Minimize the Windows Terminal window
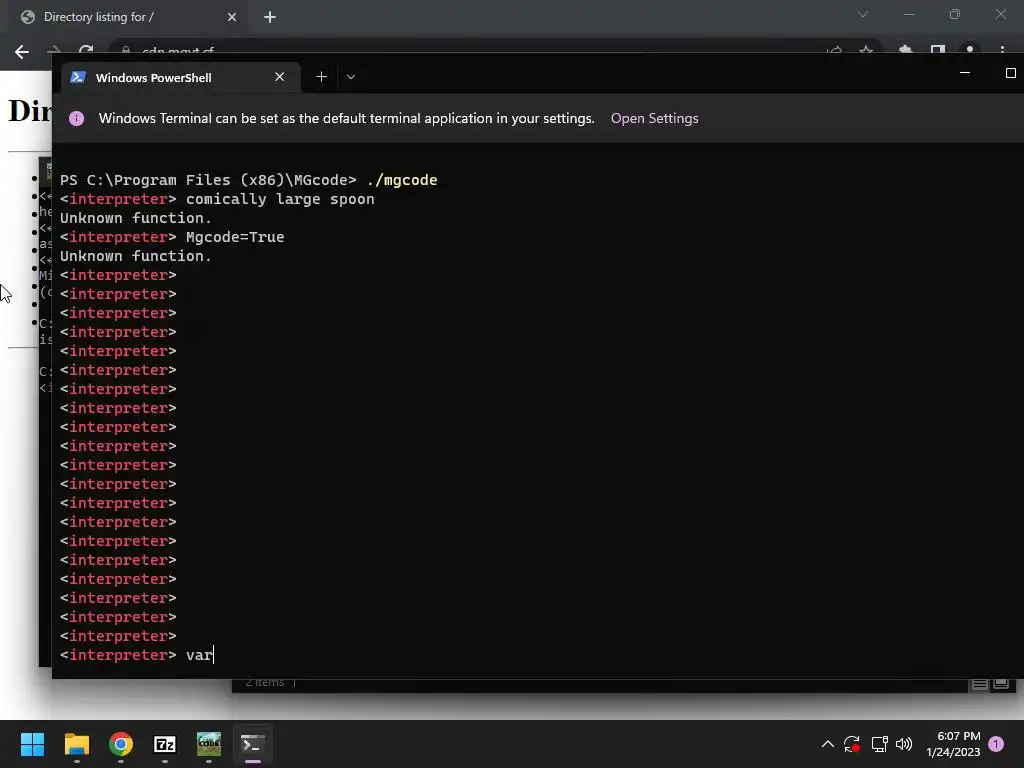This screenshot has height=768, width=1024. (965, 73)
